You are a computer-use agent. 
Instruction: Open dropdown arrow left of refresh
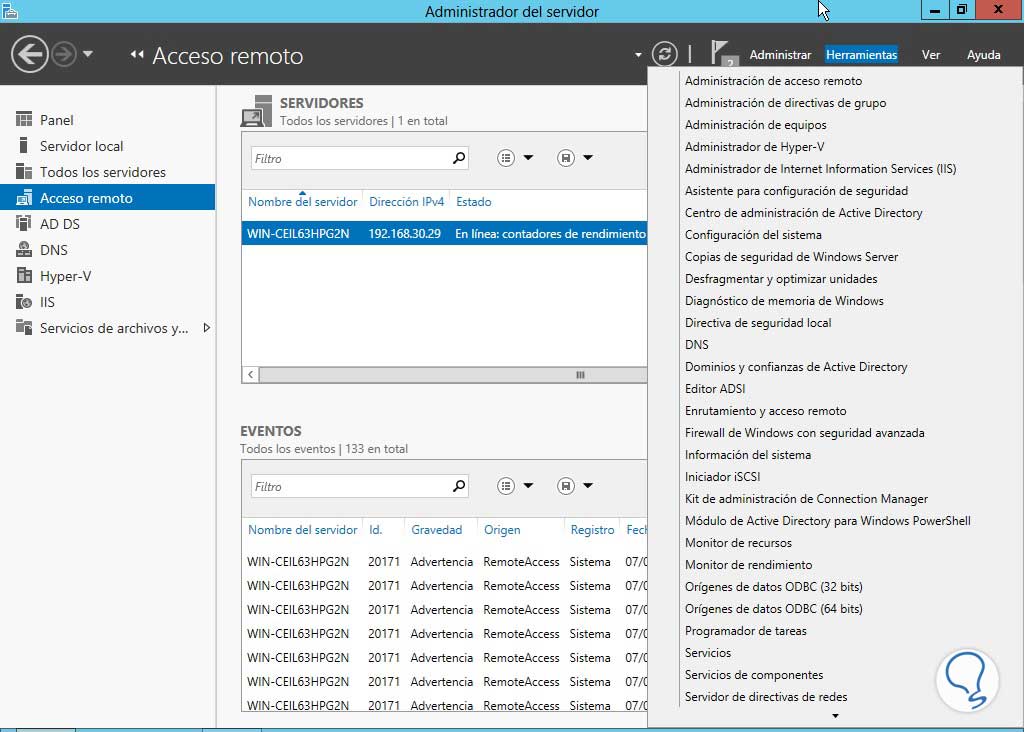pos(638,55)
